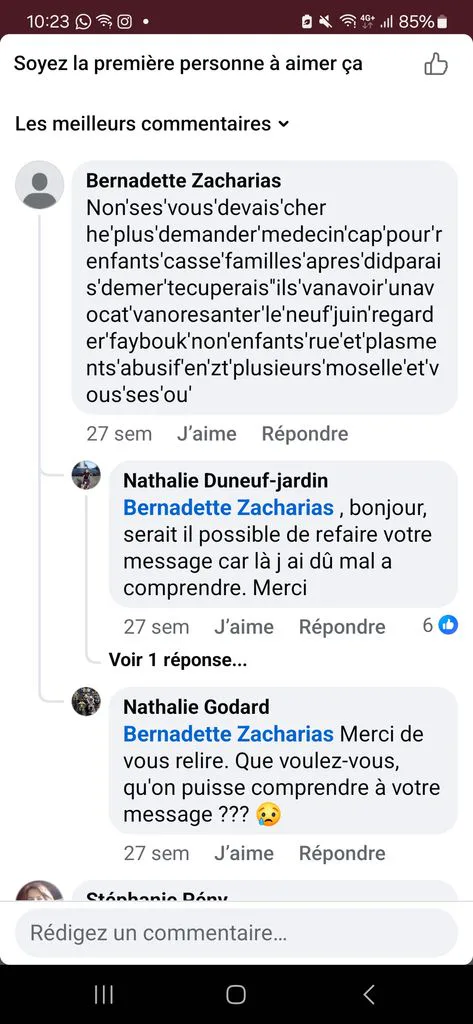Screen dimensions: 473x1024
Task: Tap the Android home navigation icon
Action: [236, 994]
